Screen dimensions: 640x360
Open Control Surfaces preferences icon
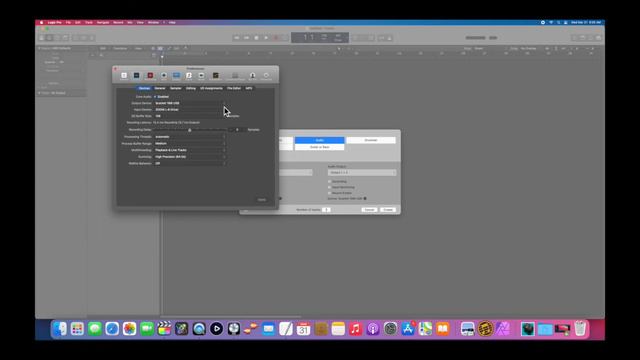coord(235,76)
